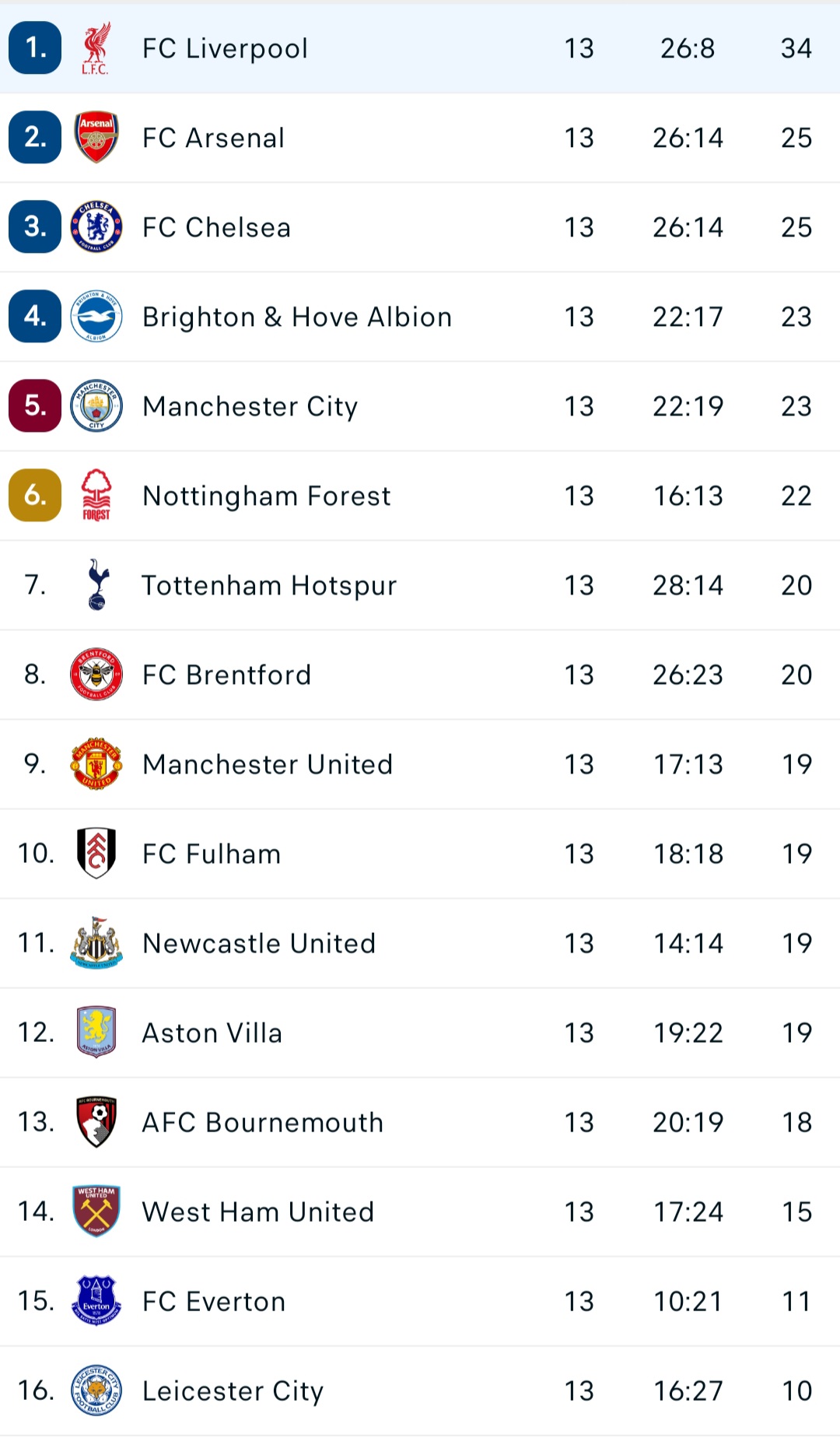
Task: Tap the Manchester City crest
Action: [96, 405]
